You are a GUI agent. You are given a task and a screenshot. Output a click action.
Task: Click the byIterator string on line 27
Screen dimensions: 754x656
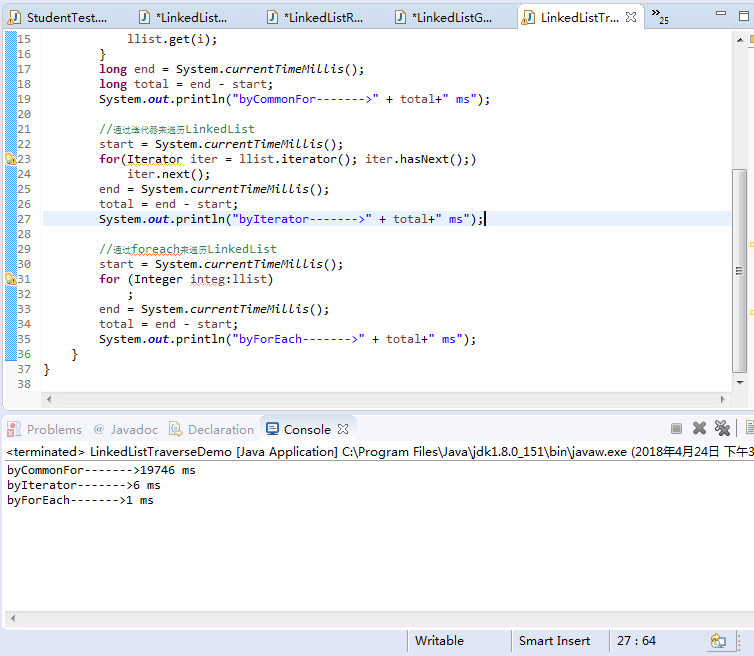[302, 219]
